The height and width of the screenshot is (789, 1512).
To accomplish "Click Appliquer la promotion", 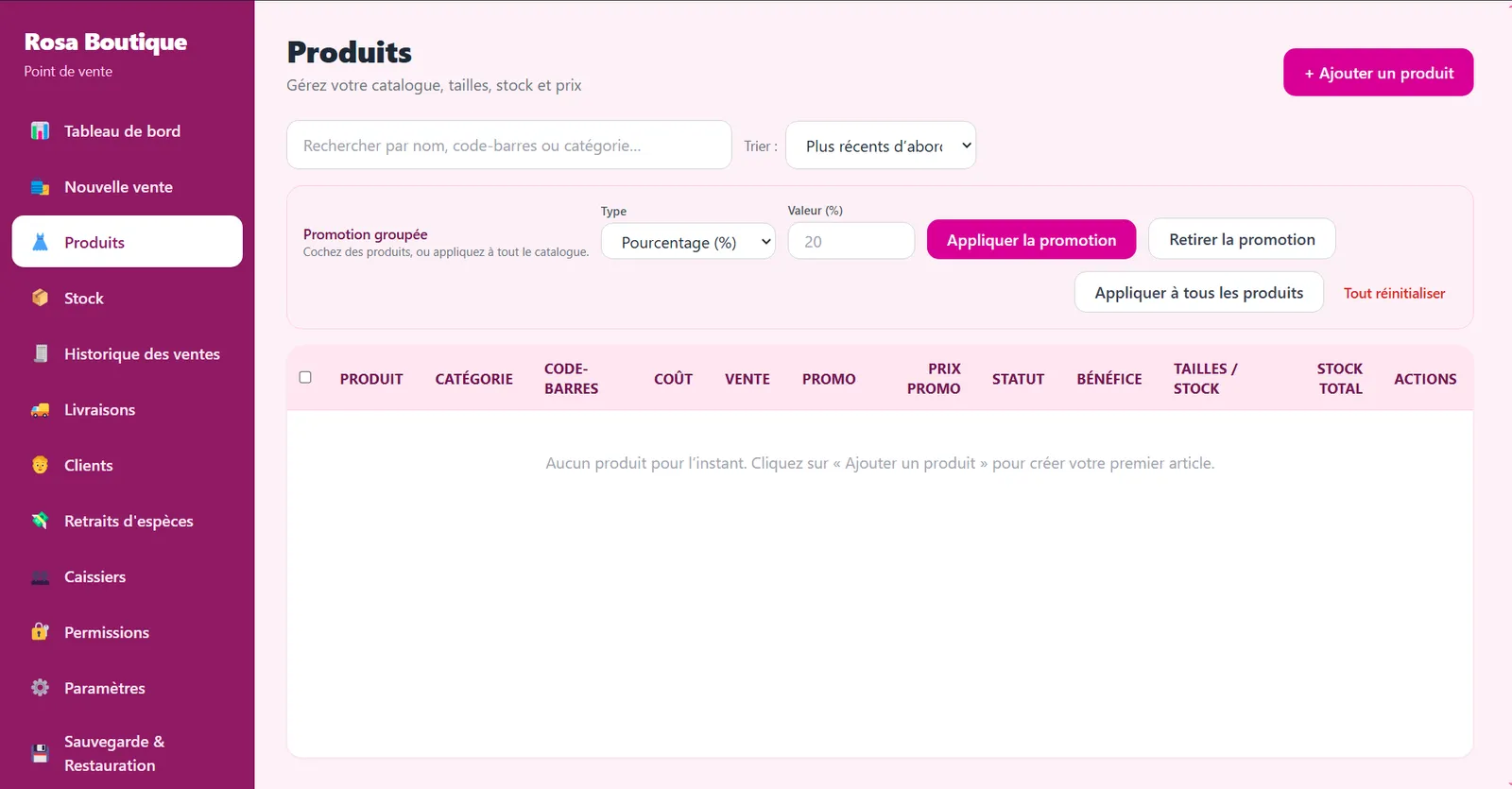I will click(x=1031, y=240).
